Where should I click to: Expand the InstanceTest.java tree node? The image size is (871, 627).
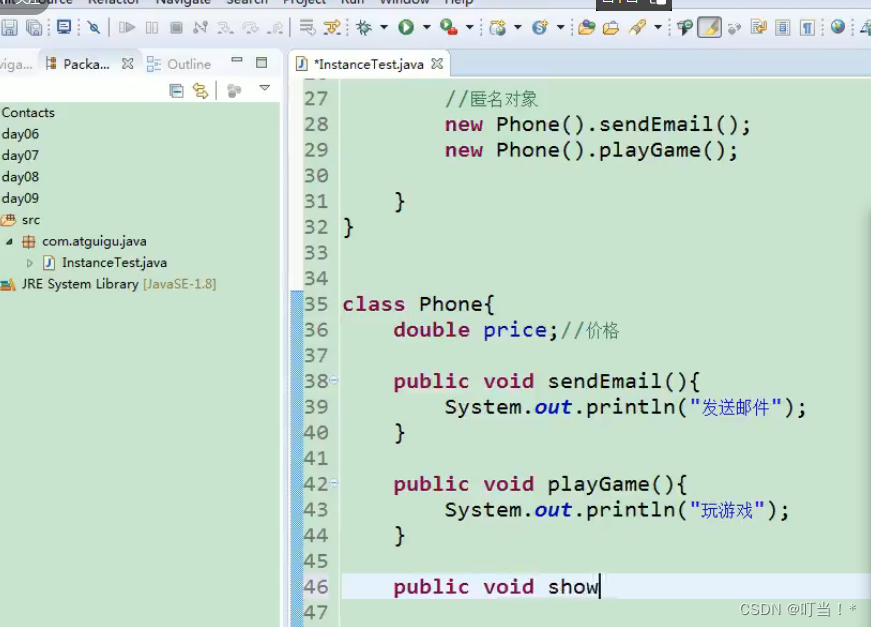click(x=30, y=263)
